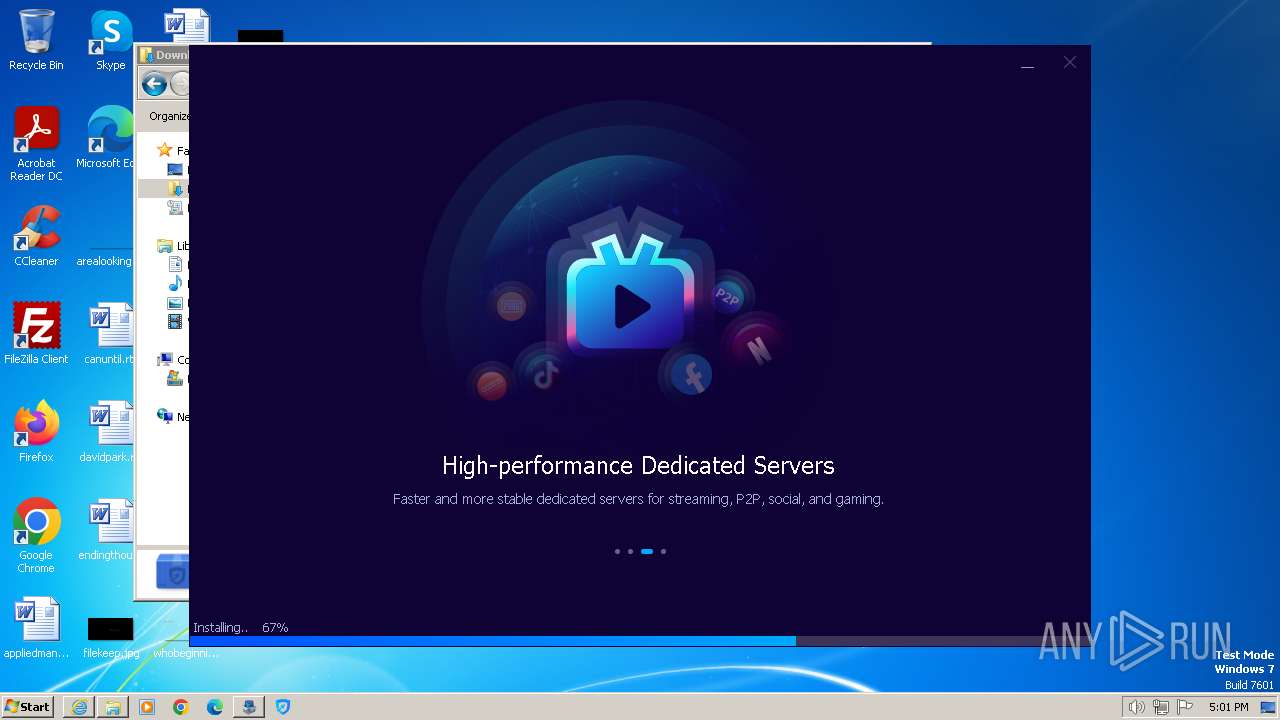Image resolution: width=1280 pixels, height=720 pixels.
Task: Open Internet Explorer from taskbar
Action: pos(79,707)
